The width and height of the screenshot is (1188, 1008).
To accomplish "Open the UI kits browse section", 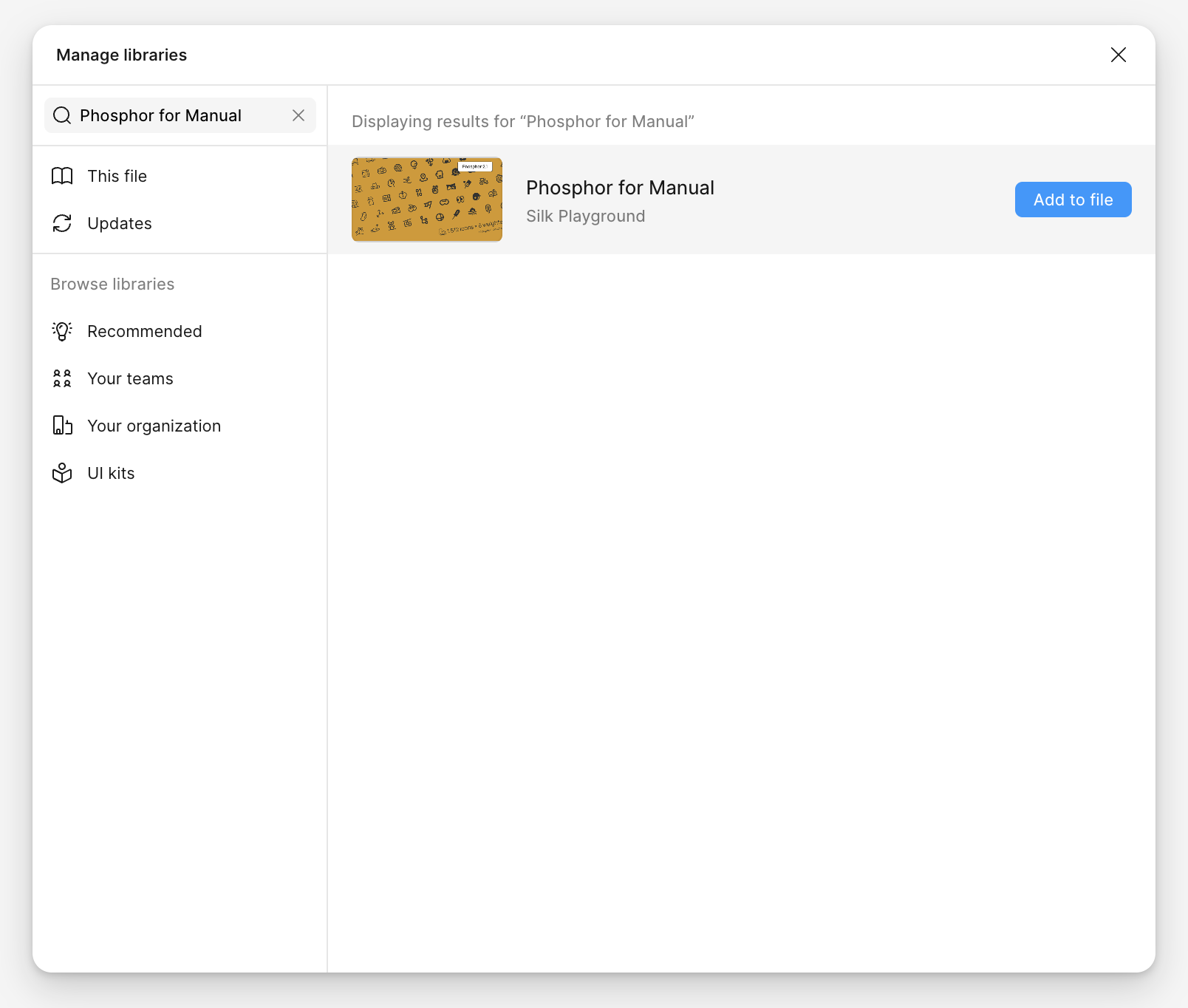I will pos(111,473).
